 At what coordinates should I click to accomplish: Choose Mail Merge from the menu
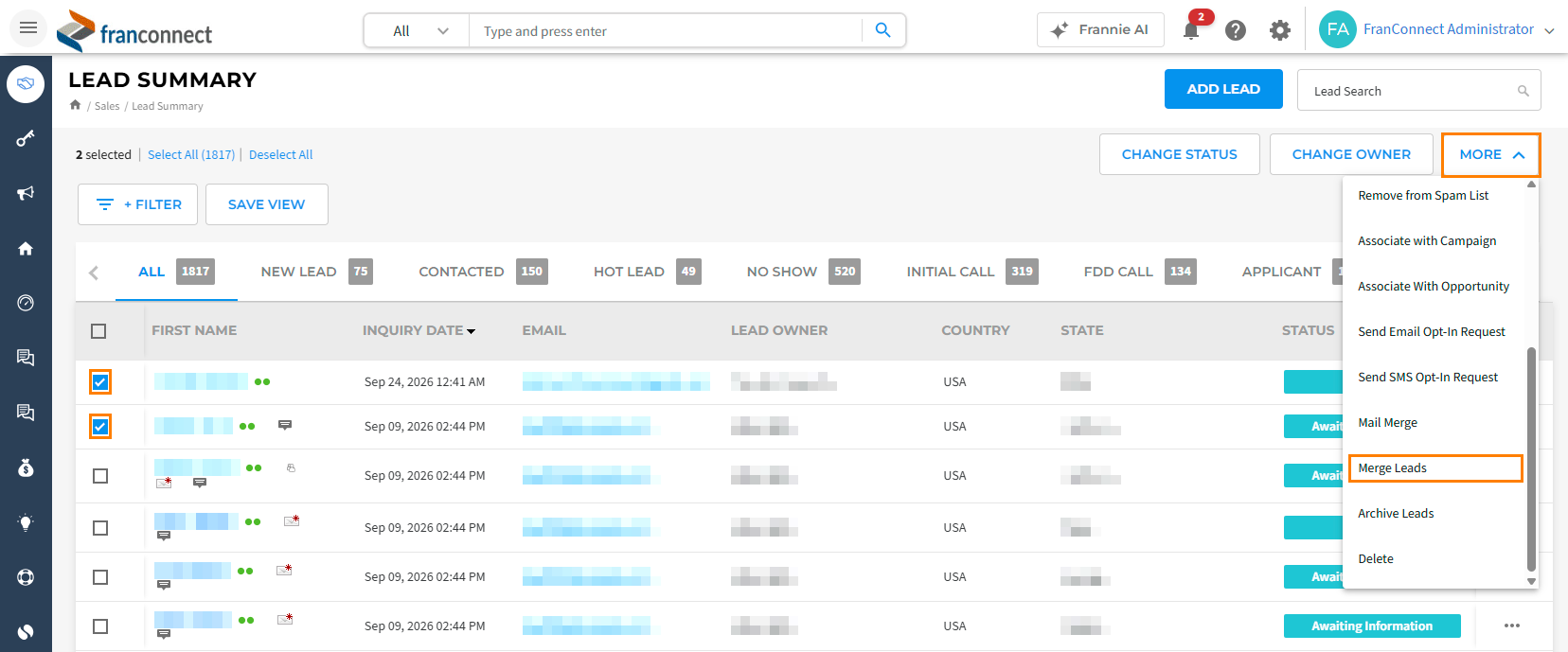tap(1388, 423)
